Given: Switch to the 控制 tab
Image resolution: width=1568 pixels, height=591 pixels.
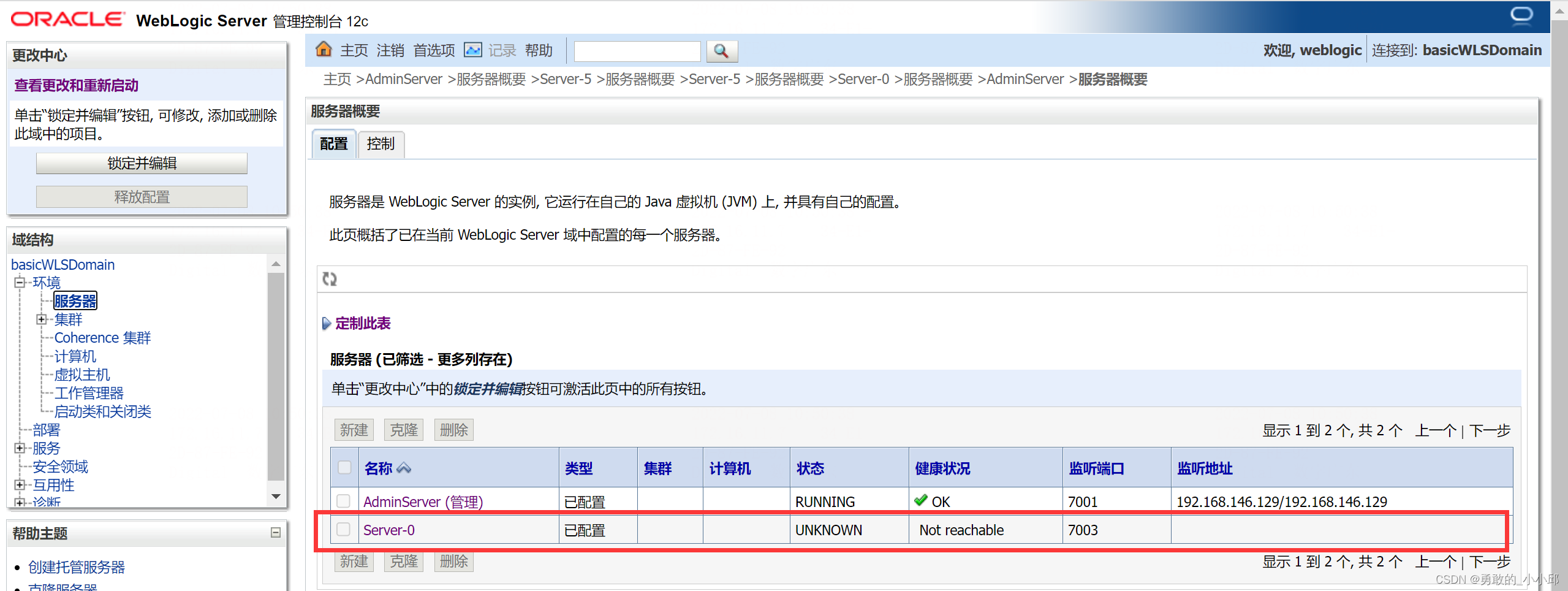Looking at the screenshot, I should [381, 144].
